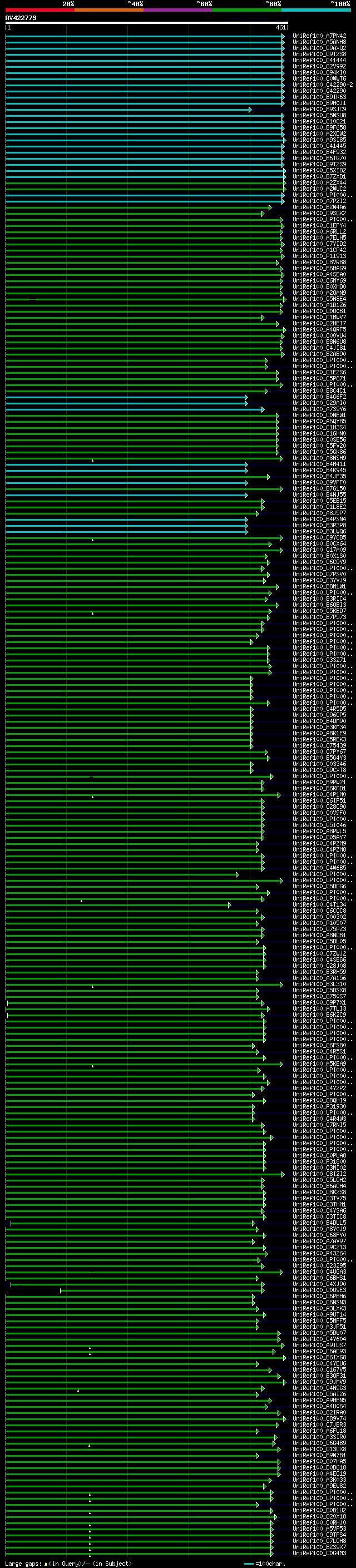
Task: Select hit UniRef100_B7P573
Action: pyautogui.click(x=319, y=617)
